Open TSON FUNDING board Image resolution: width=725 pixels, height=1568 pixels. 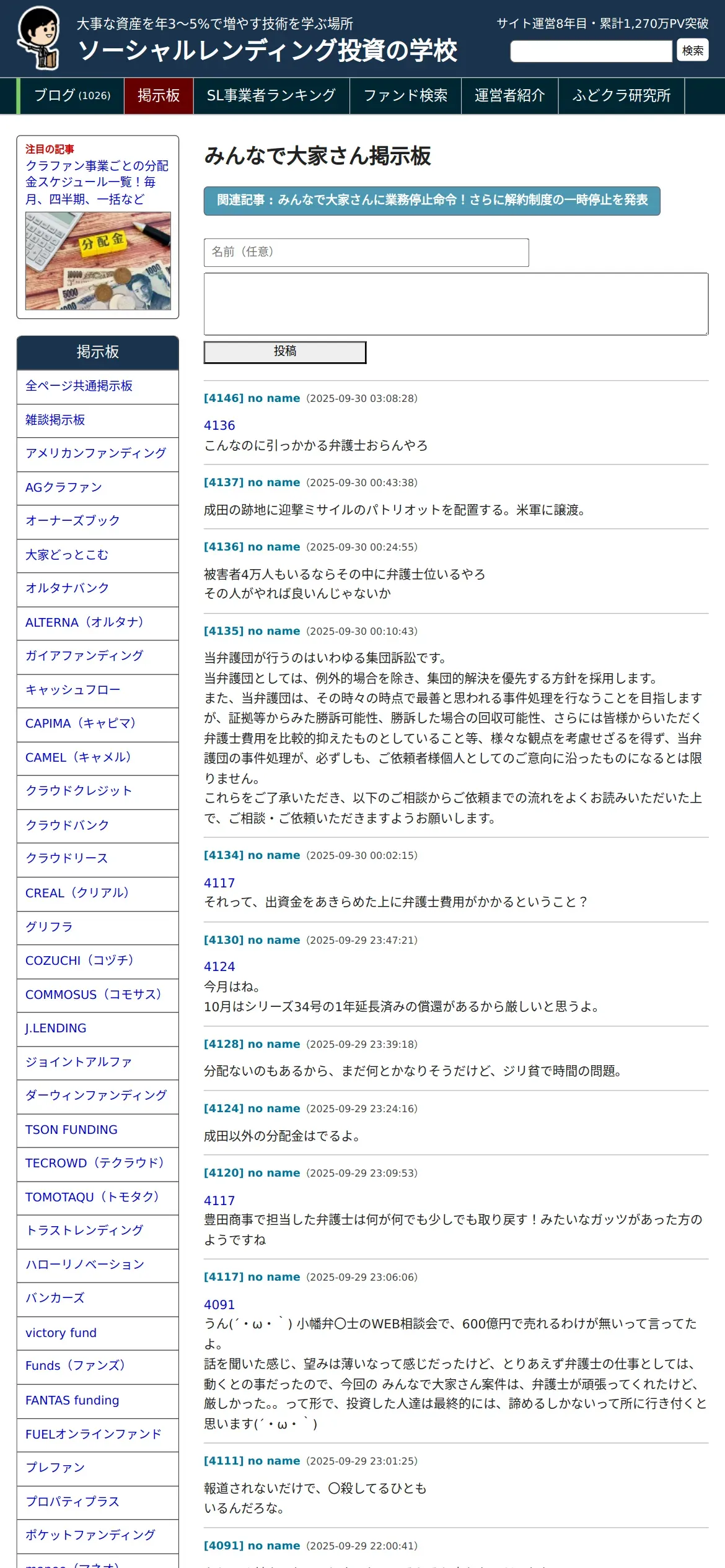tap(98, 1130)
